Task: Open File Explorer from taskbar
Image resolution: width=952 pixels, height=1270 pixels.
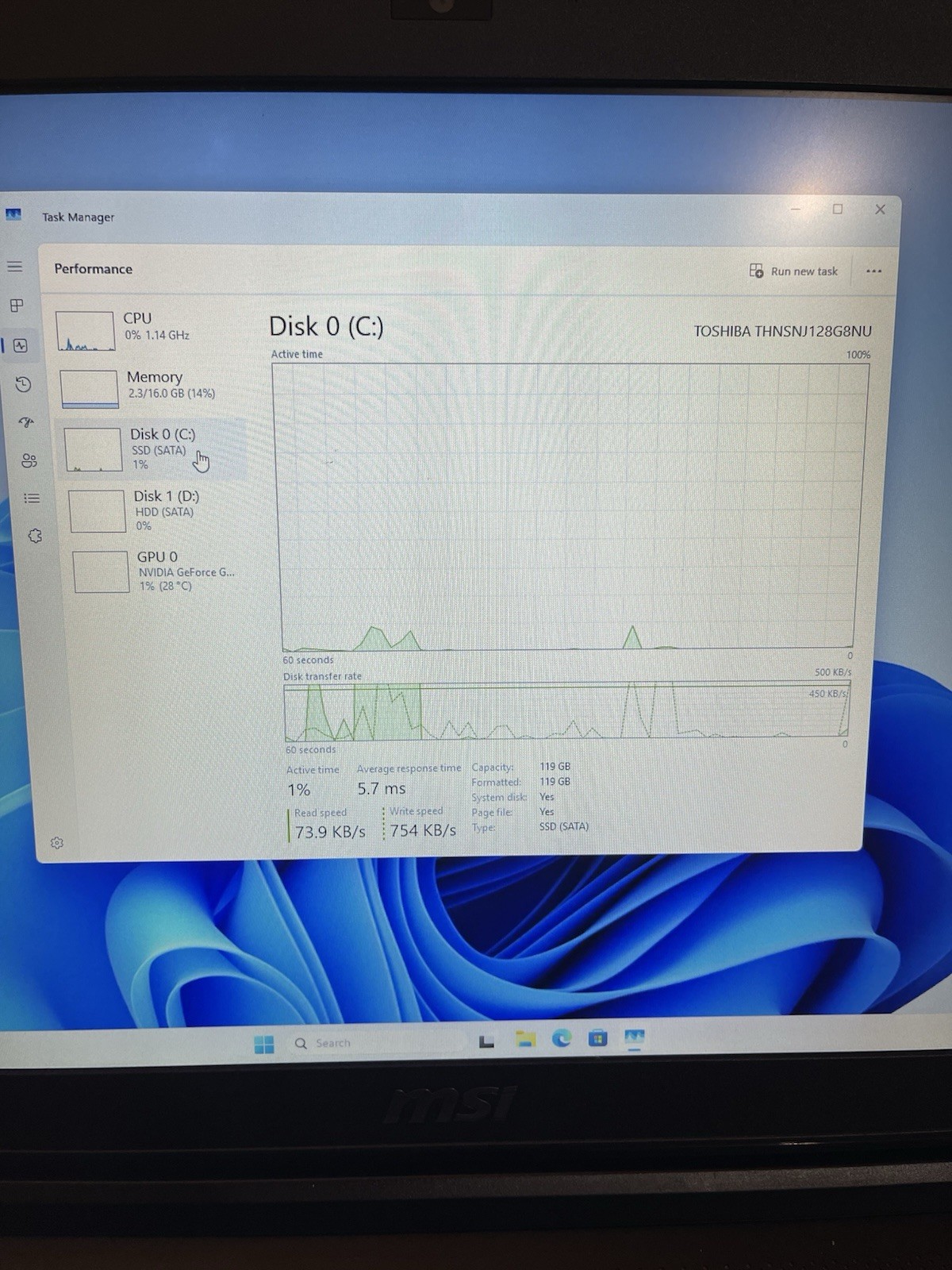Action: pyautogui.click(x=525, y=1039)
